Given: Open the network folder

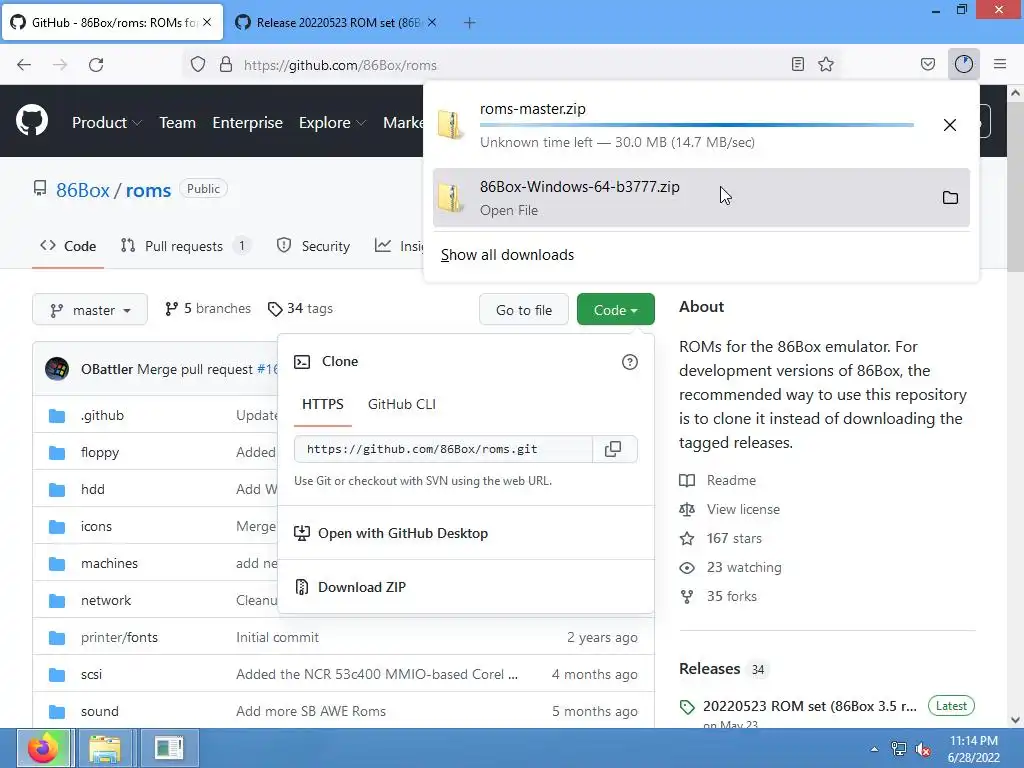Looking at the screenshot, I should (106, 600).
